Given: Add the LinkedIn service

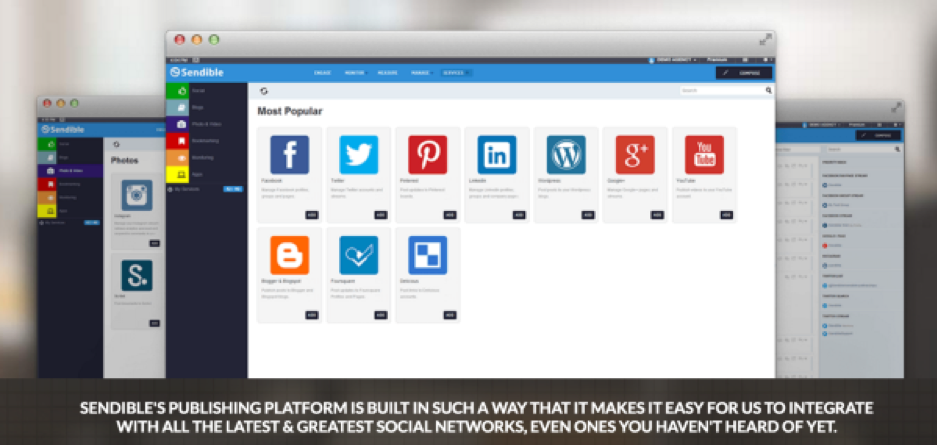Looking at the screenshot, I should click(519, 214).
